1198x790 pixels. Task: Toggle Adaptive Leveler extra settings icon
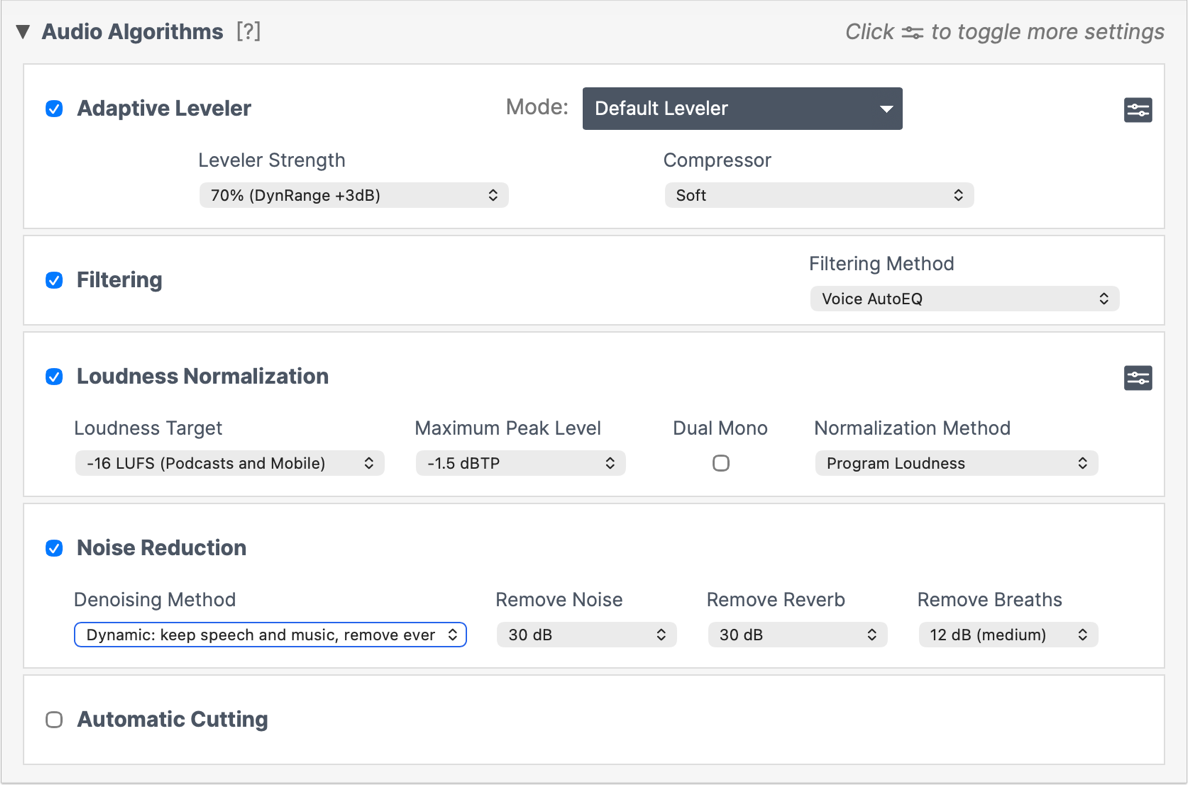point(1137,110)
